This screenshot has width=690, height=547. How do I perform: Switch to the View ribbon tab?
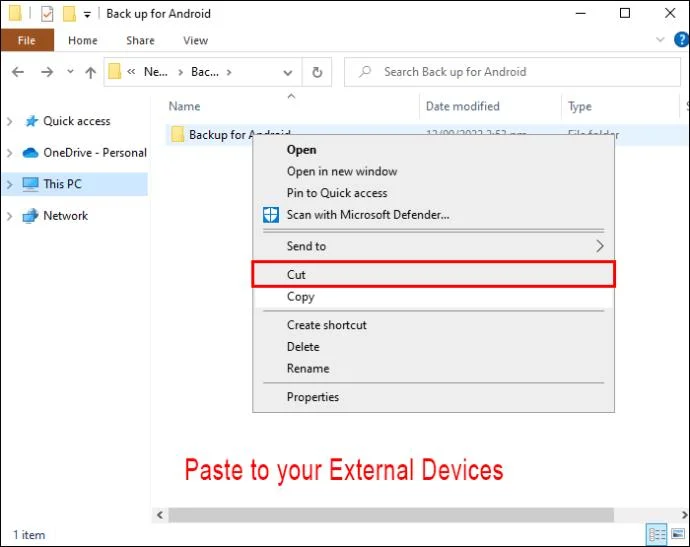[x=195, y=40]
